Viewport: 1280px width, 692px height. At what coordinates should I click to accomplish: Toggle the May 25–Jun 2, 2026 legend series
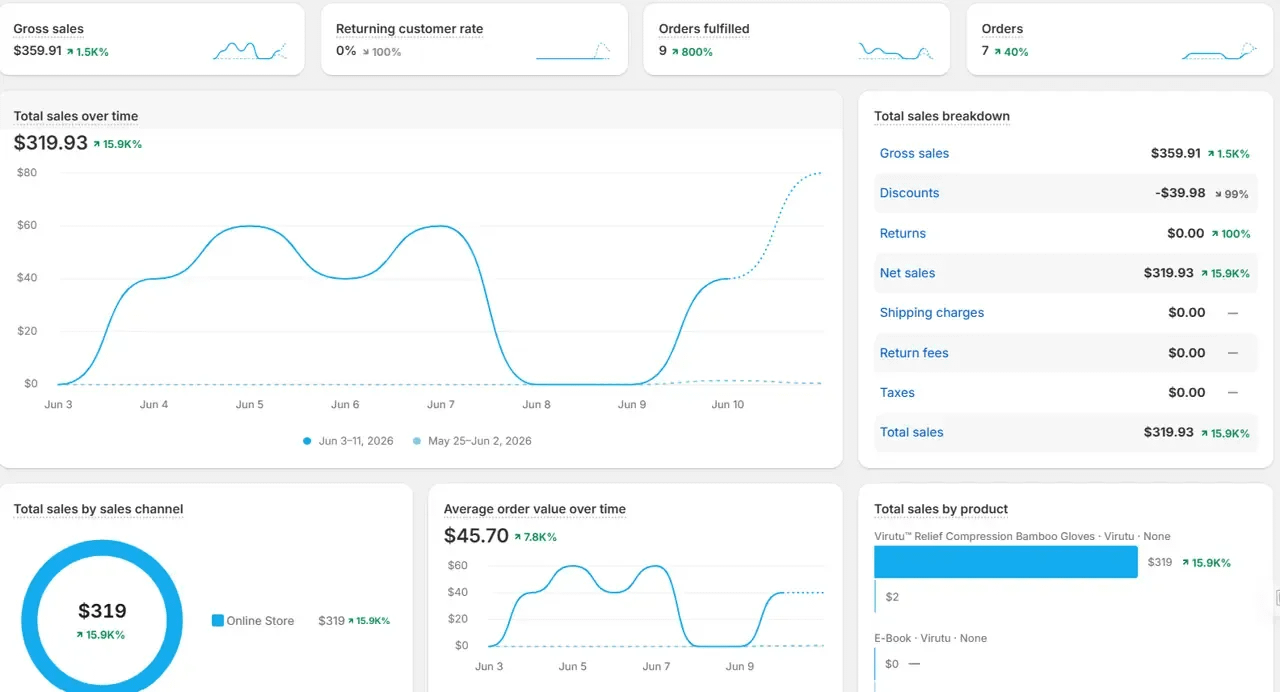click(x=472, y=441)
